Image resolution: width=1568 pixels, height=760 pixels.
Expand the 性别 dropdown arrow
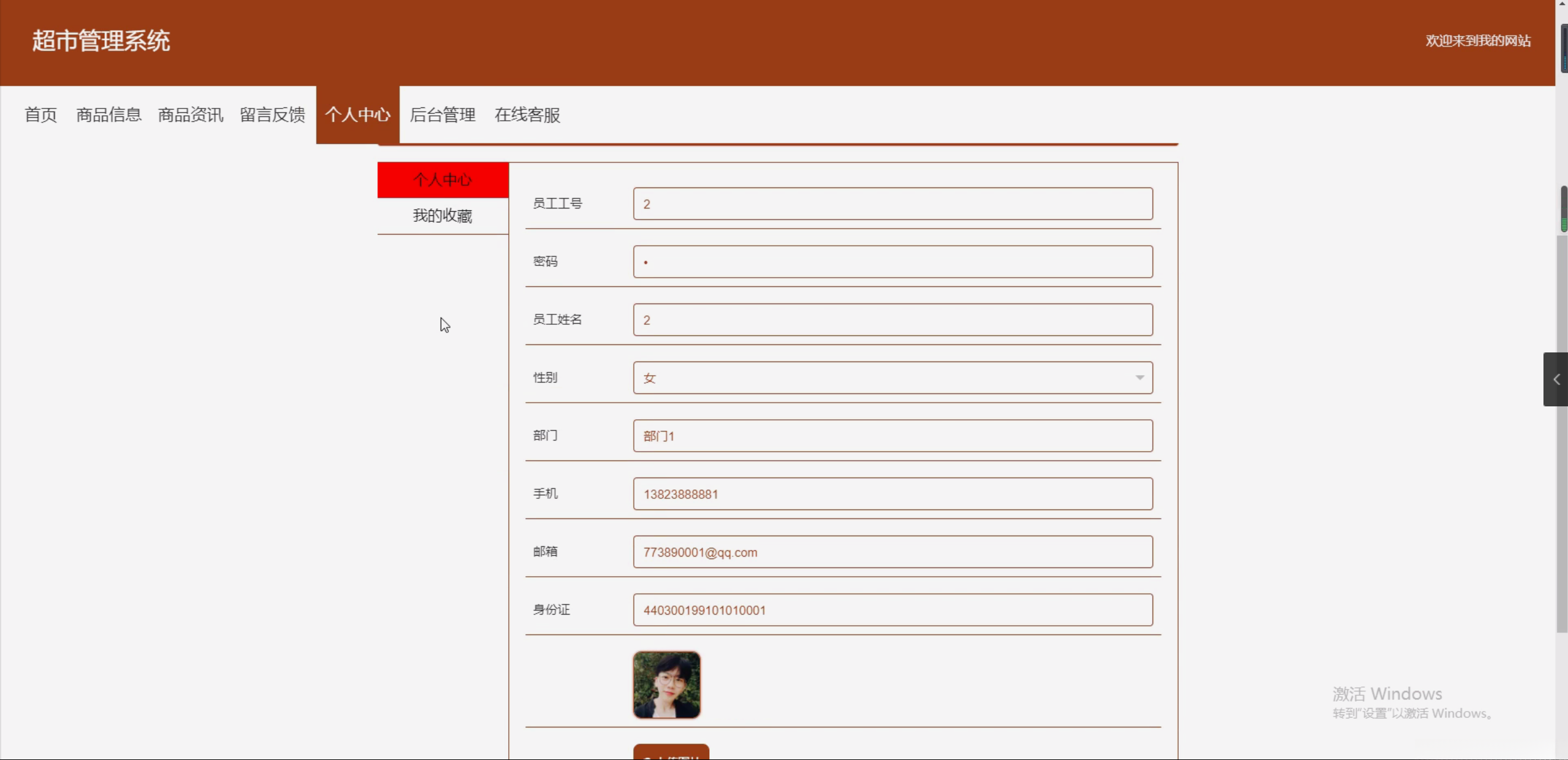[1139, 378]
